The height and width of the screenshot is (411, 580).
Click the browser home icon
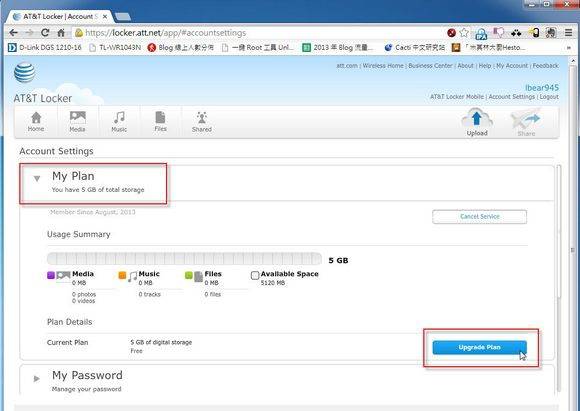[61, 33]
